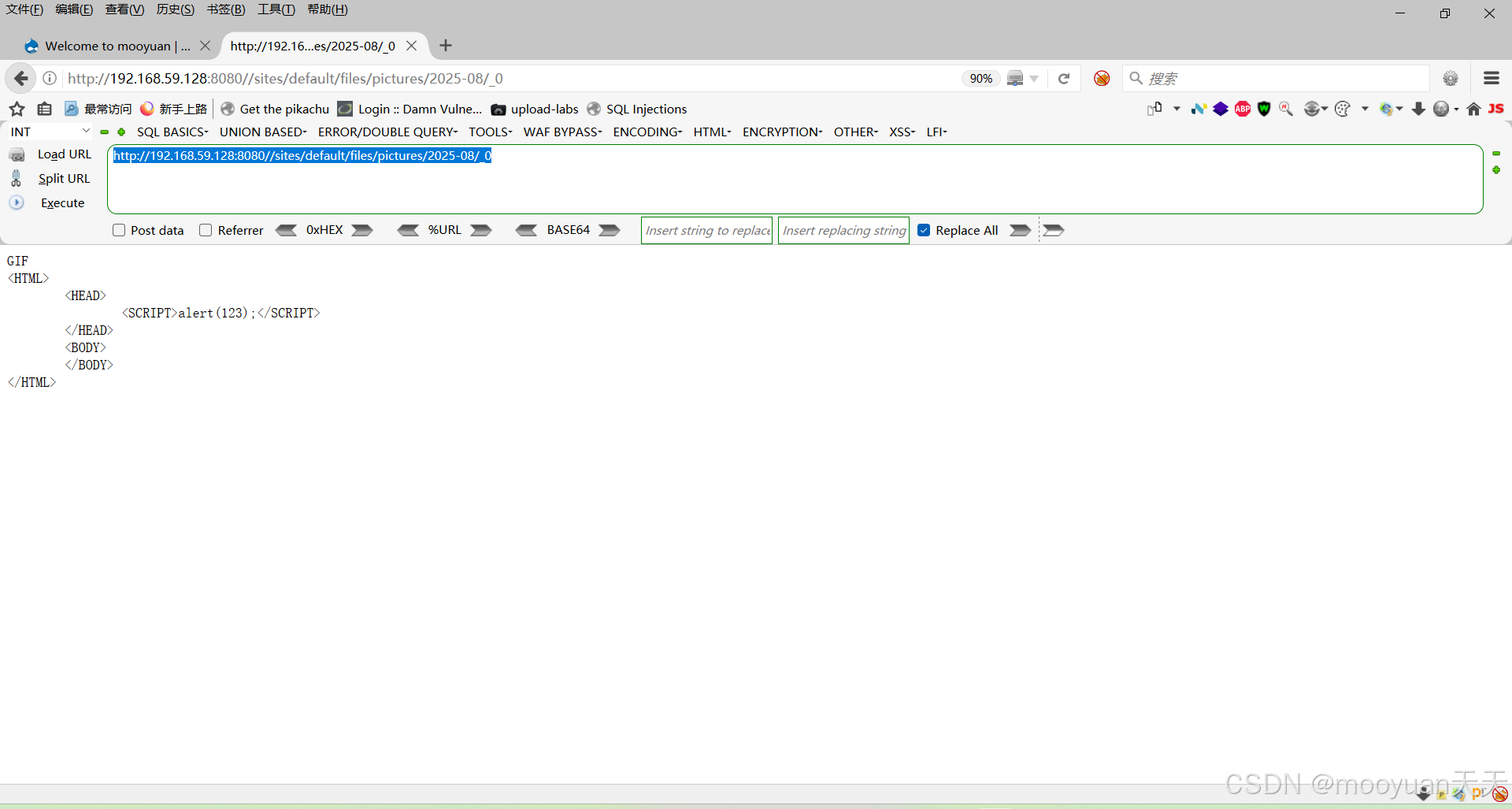Base64-encode with right arrow beside BASE64
1512x809 pixels.
(x=610, y=230)
